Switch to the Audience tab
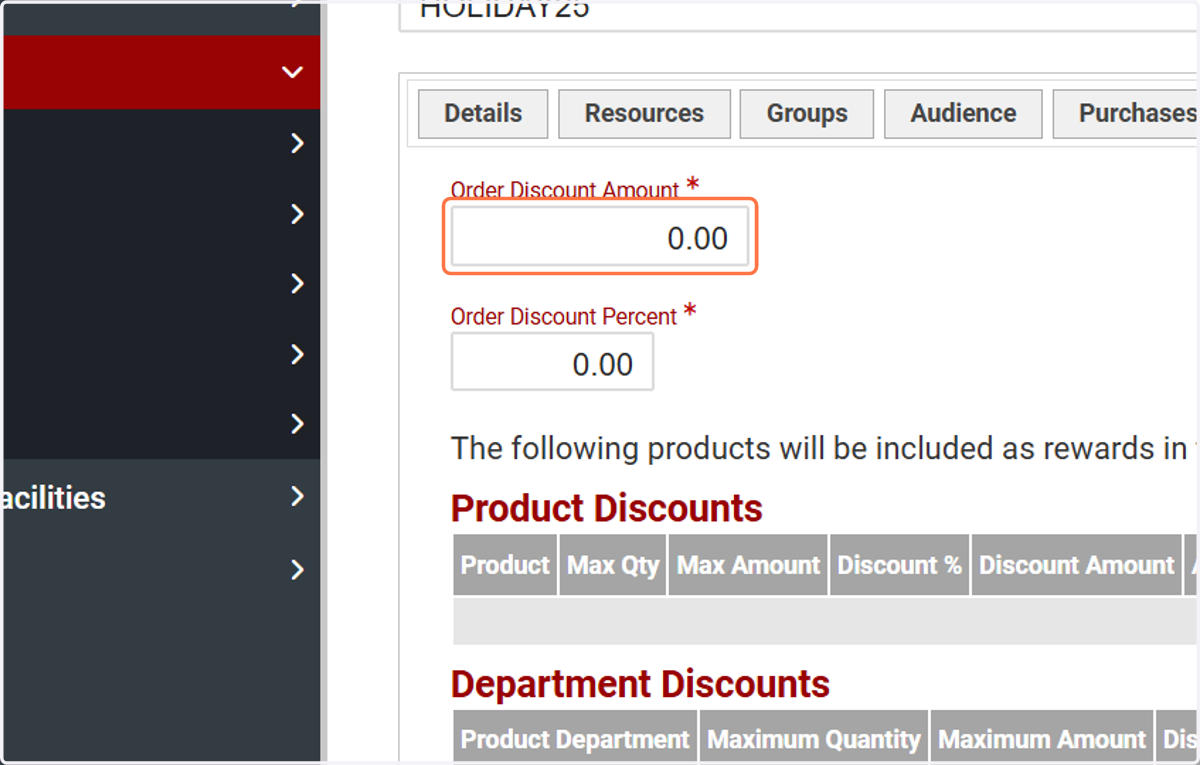 pyautogui.click(x=963, y=114)
